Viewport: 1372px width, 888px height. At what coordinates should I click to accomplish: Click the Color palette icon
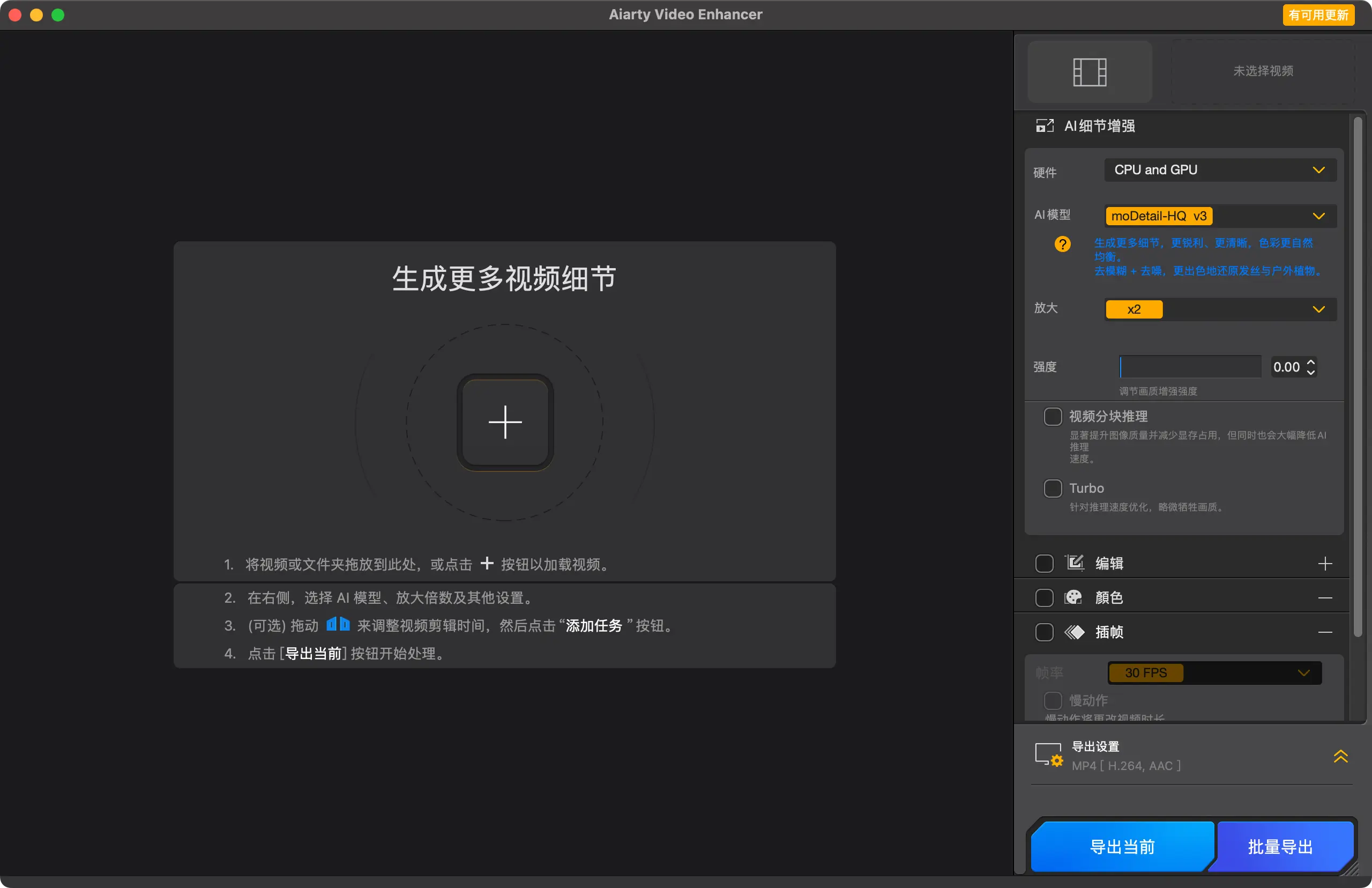click(x=1073, y=597)
